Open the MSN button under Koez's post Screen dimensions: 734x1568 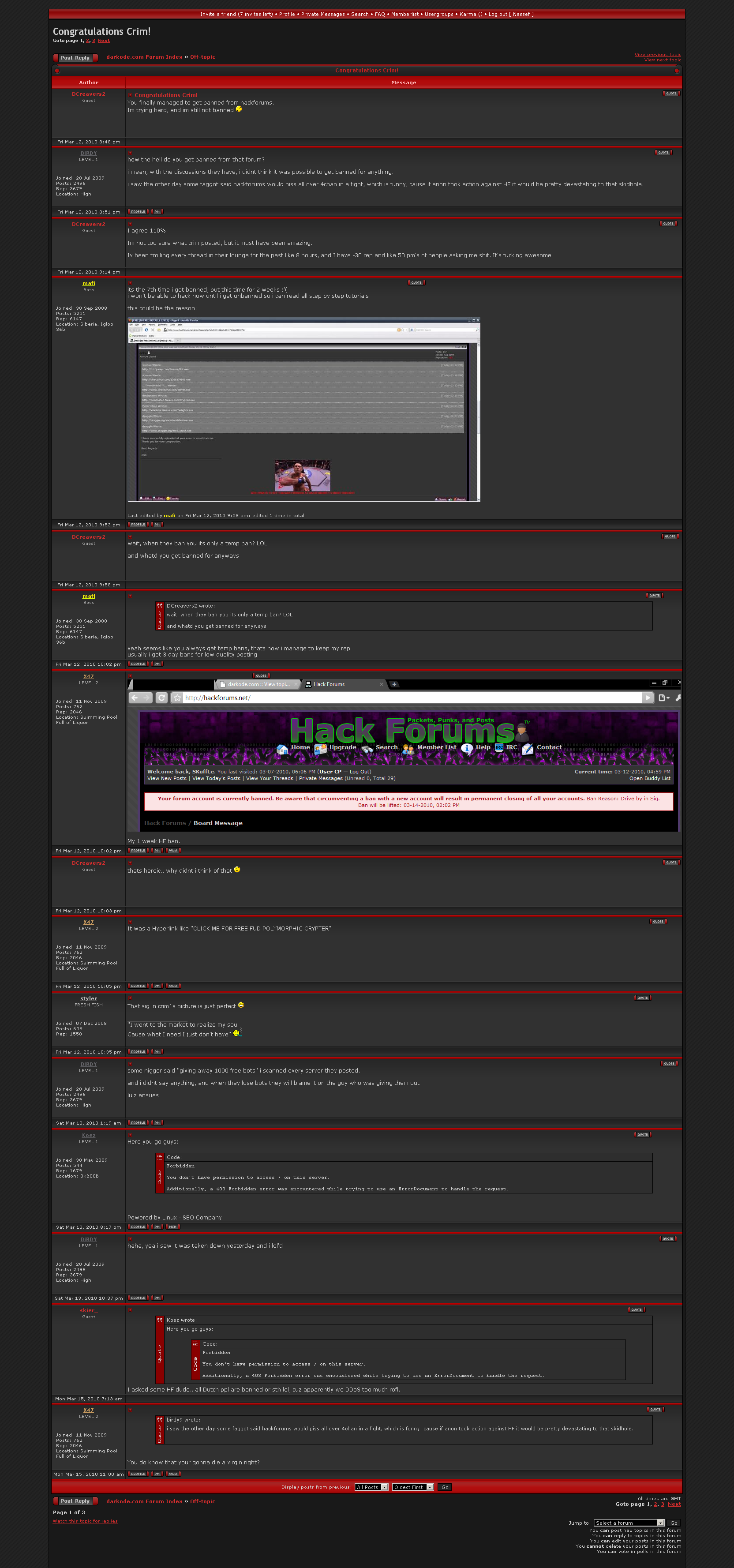[x=173, y=1227]
